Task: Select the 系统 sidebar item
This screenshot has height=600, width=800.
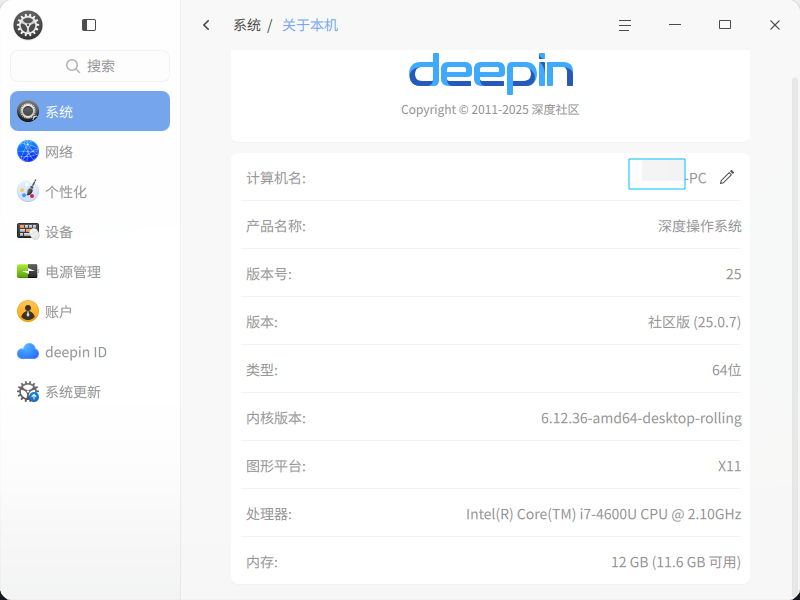Action: pyautogui.click(x=90, y=111)
